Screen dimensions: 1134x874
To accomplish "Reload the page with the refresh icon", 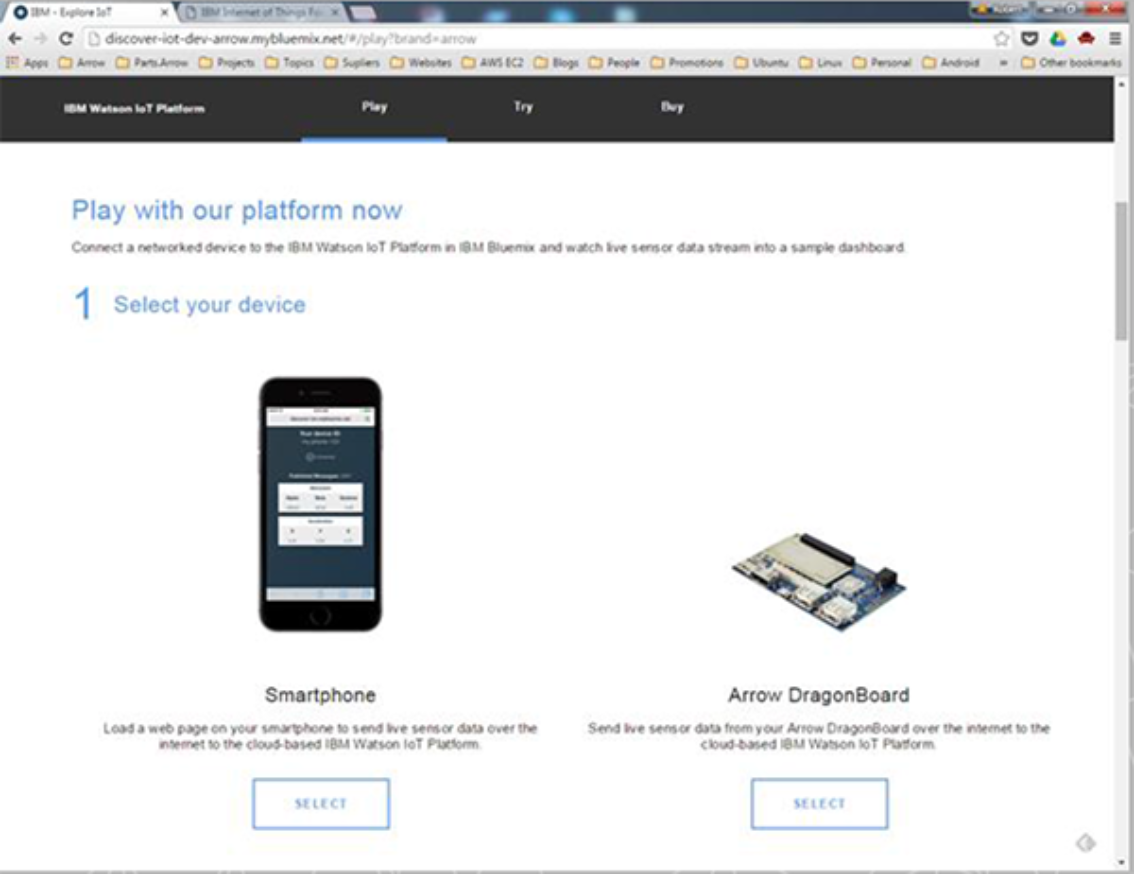I will [66, 39].
